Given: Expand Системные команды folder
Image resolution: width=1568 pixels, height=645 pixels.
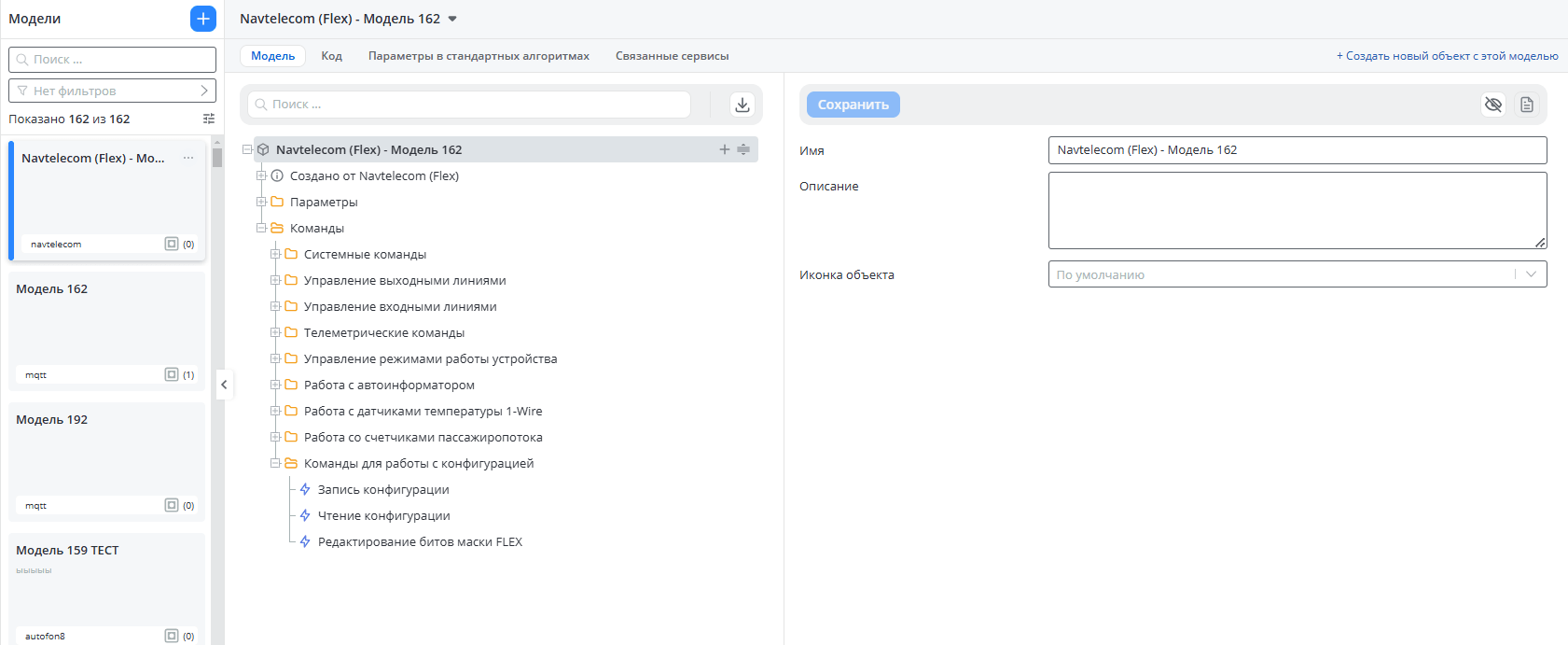Looking at the screenshot, I should click(x=275, y=254).
